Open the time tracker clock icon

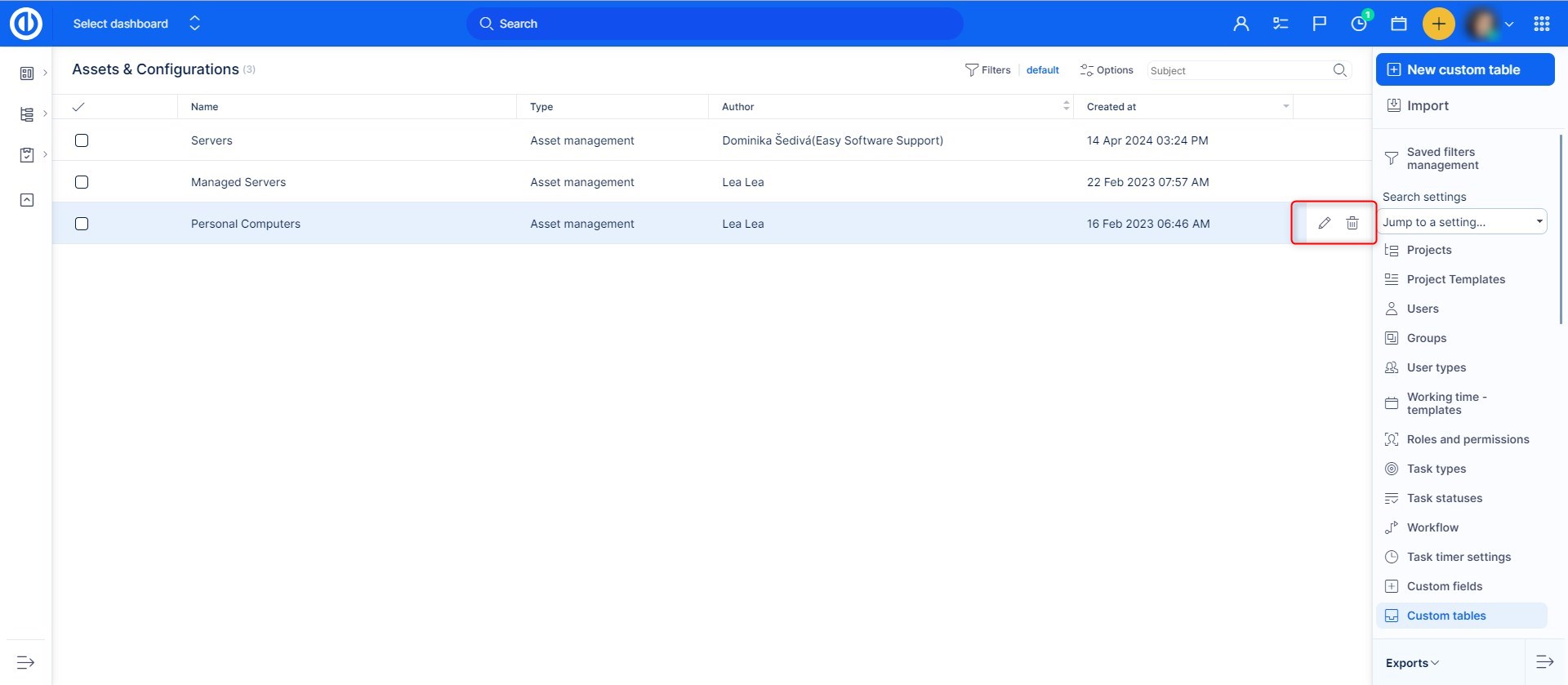click(x=1359, y=24)
